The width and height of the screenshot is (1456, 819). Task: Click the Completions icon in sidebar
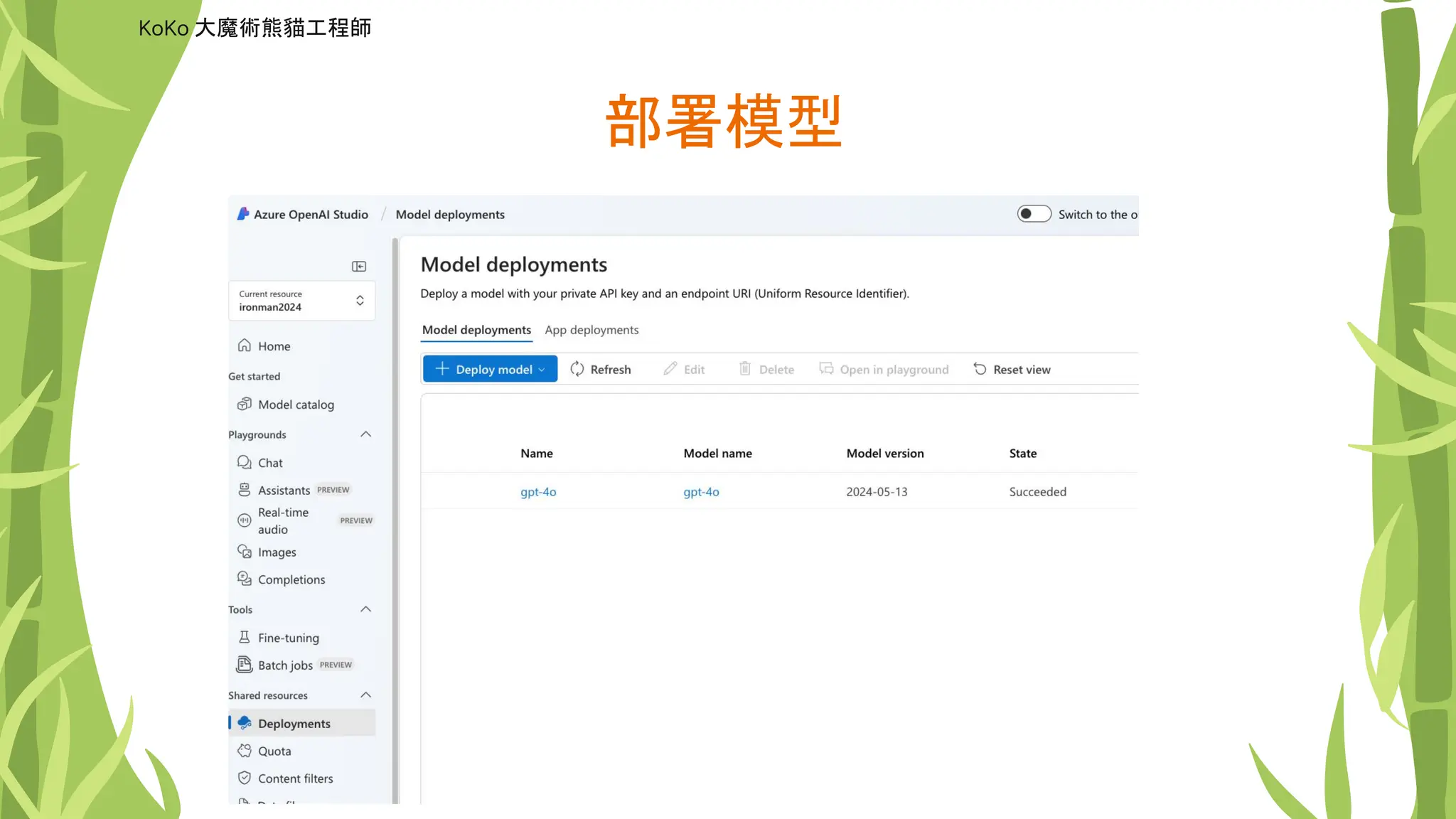pos(244,579)
